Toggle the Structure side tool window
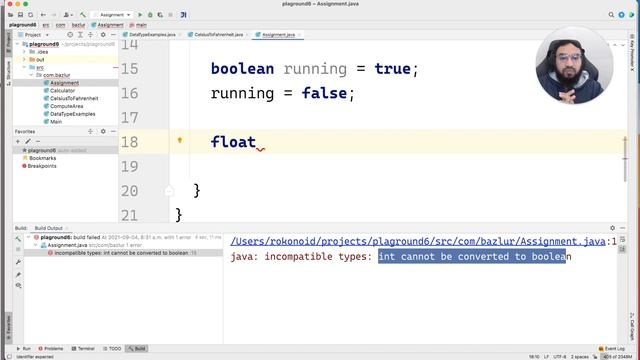640x360 pixels. [9, 73]
